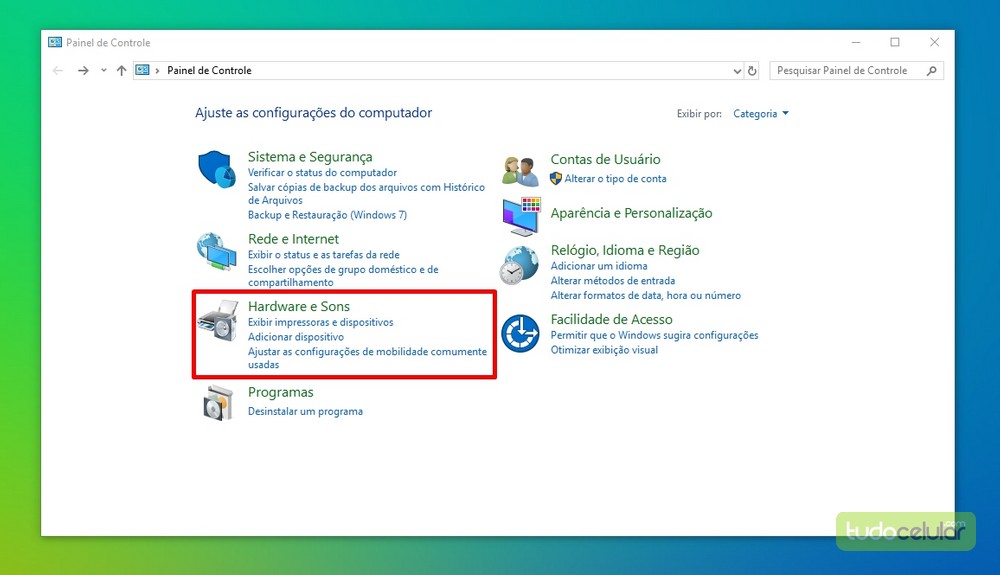The height and width of the screenshot is (575, 1000).
Task: Open Adicionar um idioma link
Action: tap(599, 266)
